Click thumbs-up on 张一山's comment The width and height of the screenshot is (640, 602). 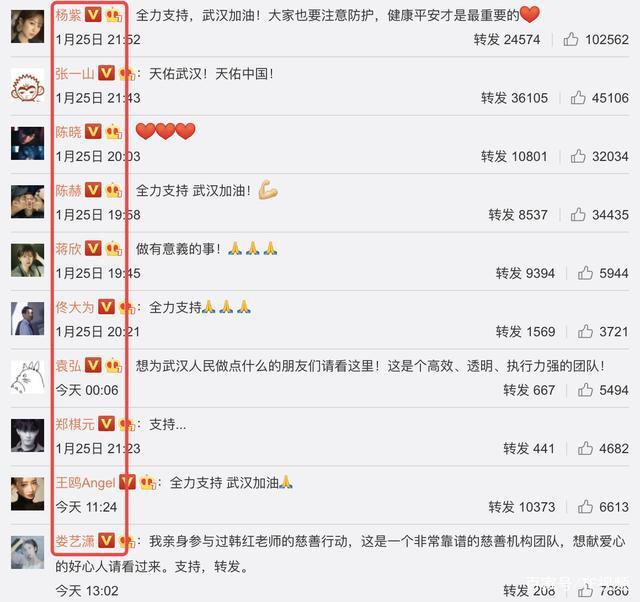coord(578,98)
